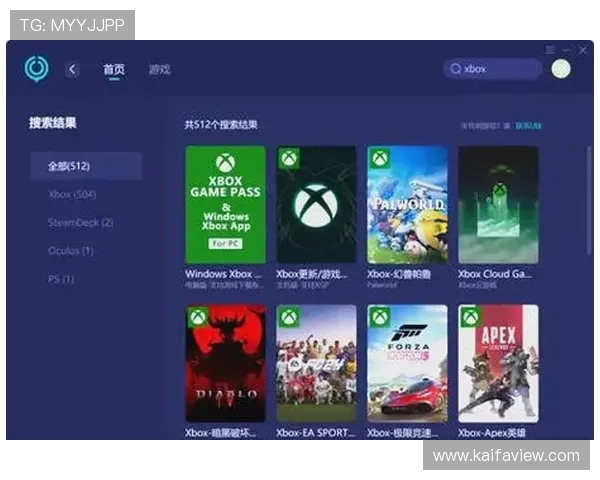Open the EA SPORTS FC24 cover

coord(316,363)
